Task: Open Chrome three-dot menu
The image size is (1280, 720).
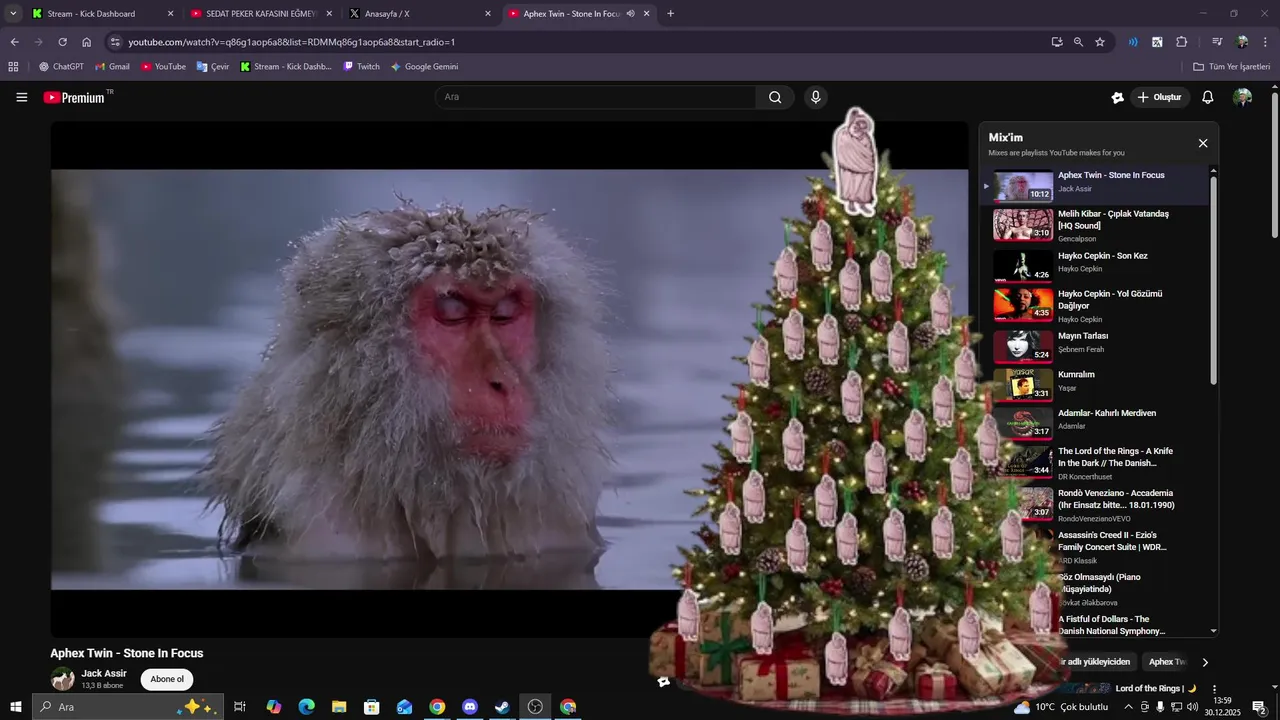Action: click(1266, 42)
